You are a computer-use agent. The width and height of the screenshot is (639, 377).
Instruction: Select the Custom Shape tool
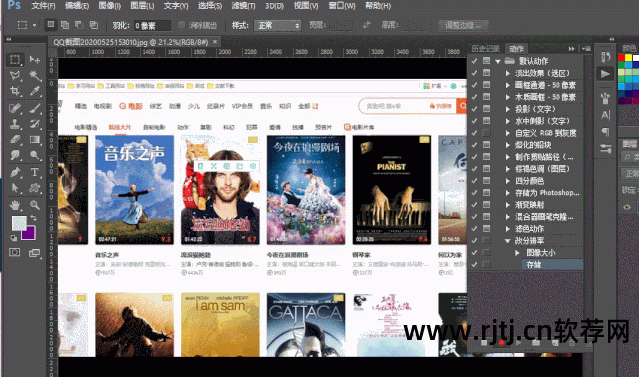[x=35, y=188]
